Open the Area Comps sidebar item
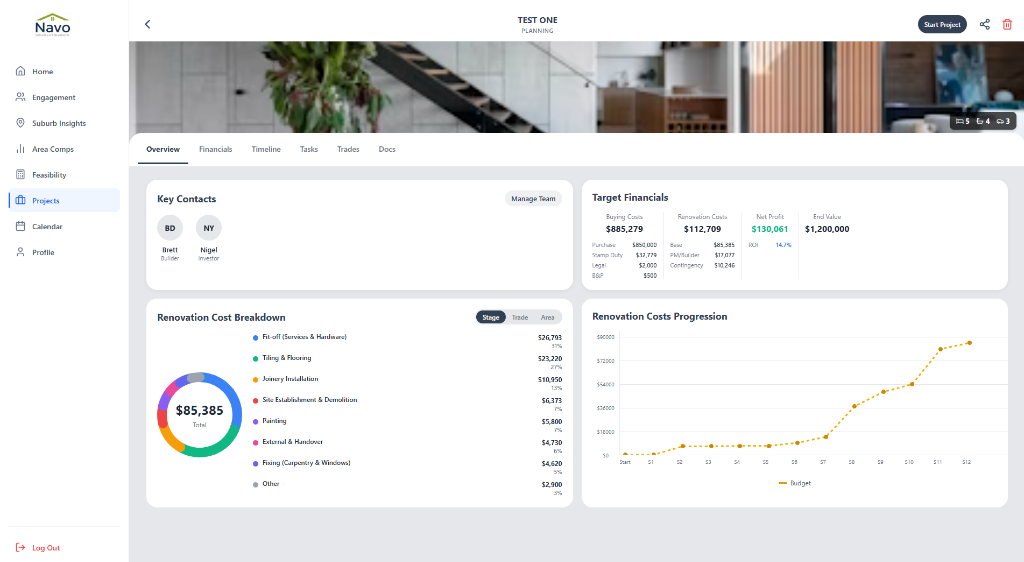This screenshot has width=1024, height=562. (53, 149)
